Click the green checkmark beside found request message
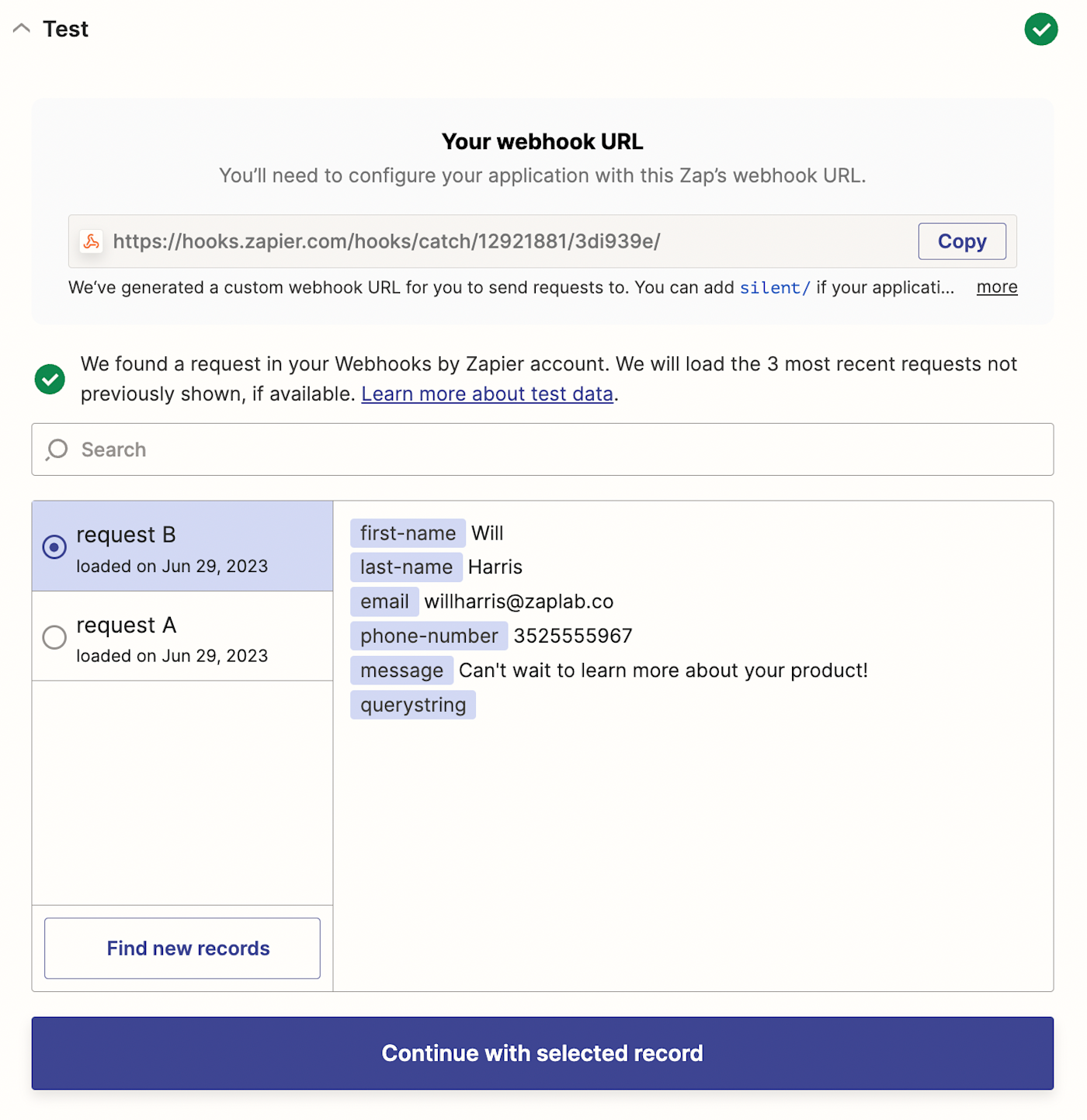 tap(50, 380)
